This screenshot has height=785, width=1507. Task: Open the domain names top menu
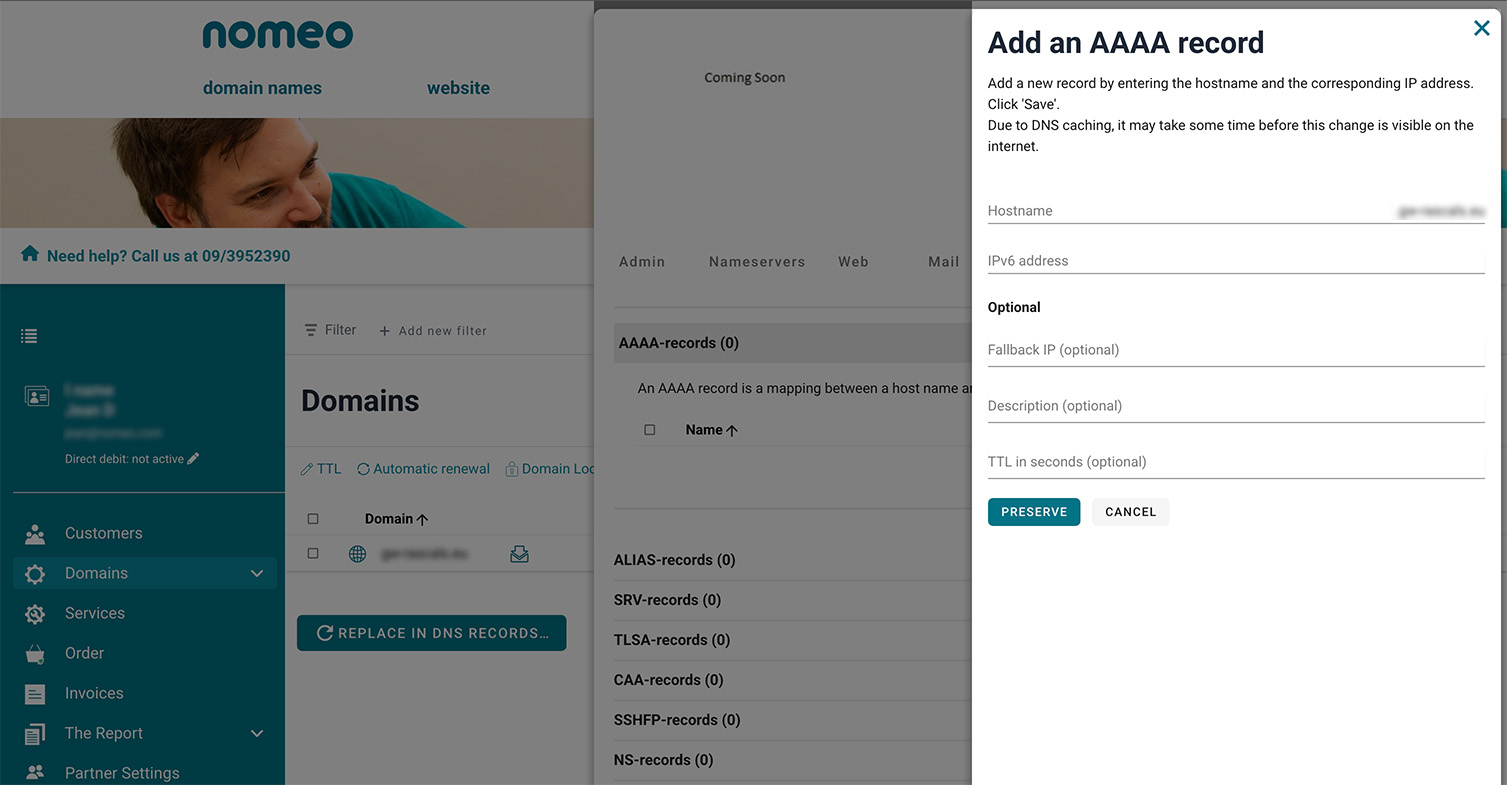click(x=262, y=88)
